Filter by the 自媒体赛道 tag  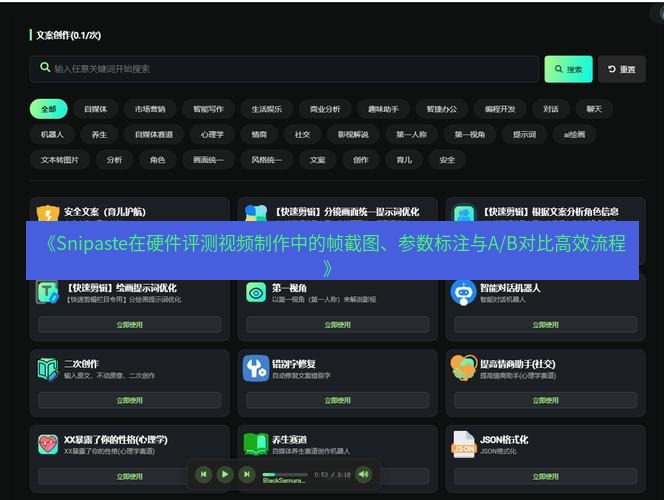pyautogui.click(x=154, y=134)
